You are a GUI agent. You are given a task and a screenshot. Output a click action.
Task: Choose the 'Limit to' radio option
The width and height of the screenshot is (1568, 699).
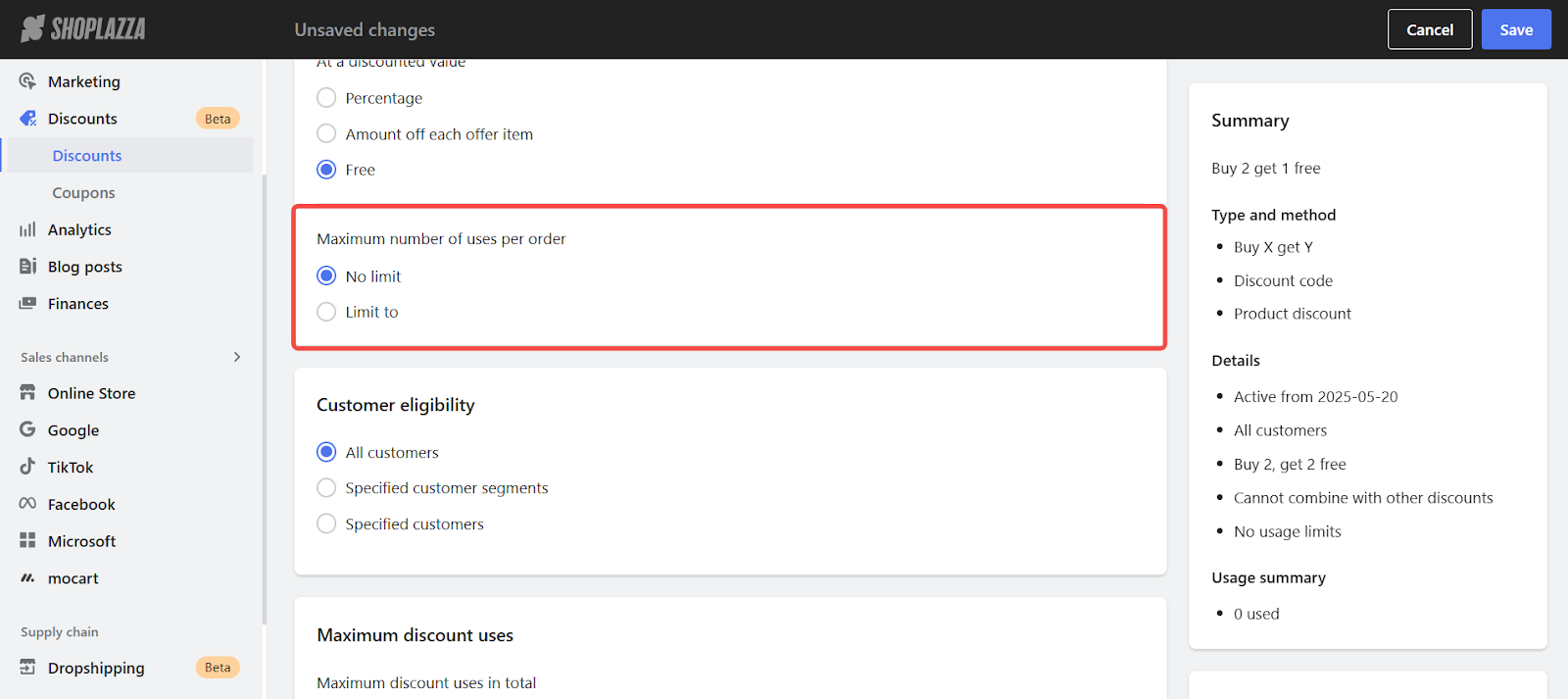click(x=326, y=312)
